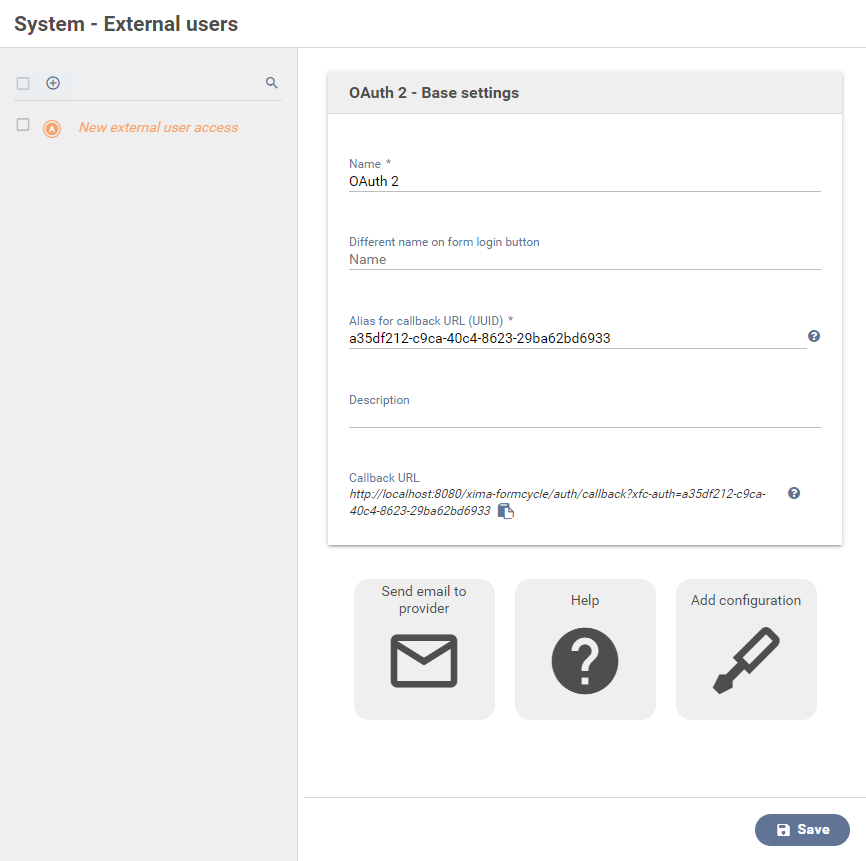The image size is (866, 861).
Task: Click the large question mark Help icon
Action: [x=585, y=661]
